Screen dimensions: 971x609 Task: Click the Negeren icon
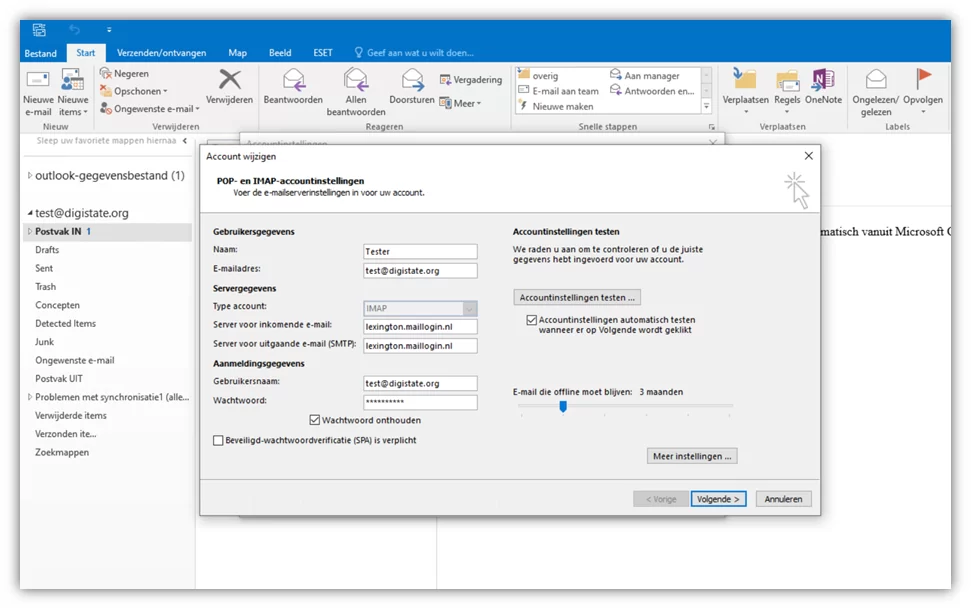point(106,74)
